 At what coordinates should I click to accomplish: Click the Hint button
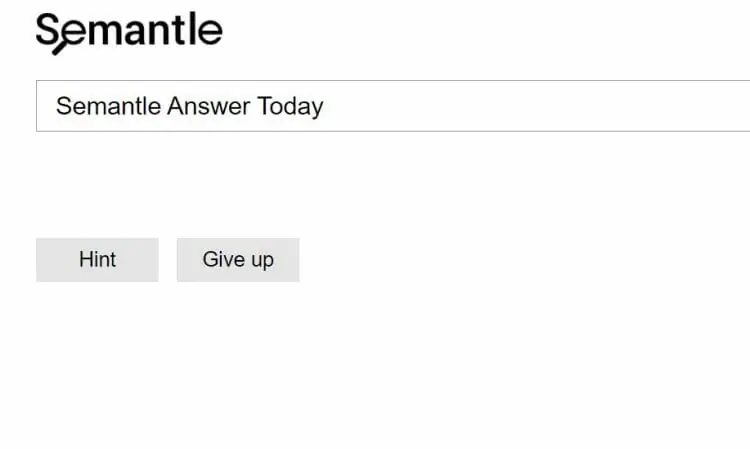click(97, 260)
